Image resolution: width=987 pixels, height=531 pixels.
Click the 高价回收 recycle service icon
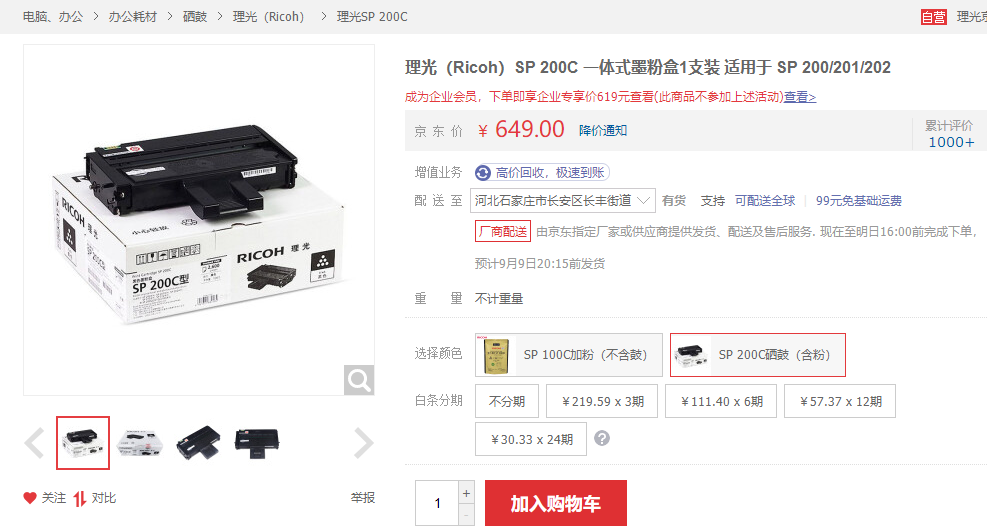[483, 172]
